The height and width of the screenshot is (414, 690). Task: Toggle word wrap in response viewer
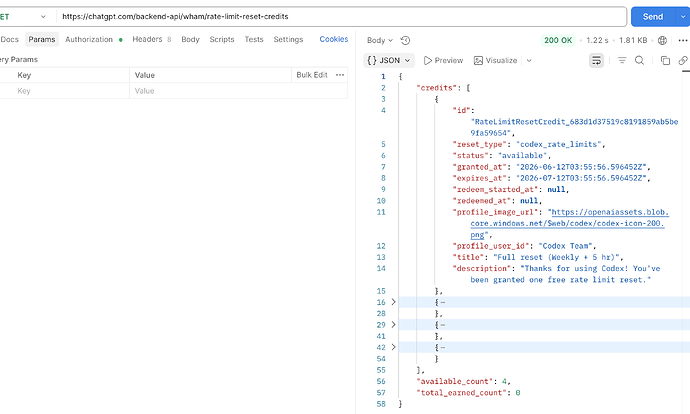coord(596,60)
